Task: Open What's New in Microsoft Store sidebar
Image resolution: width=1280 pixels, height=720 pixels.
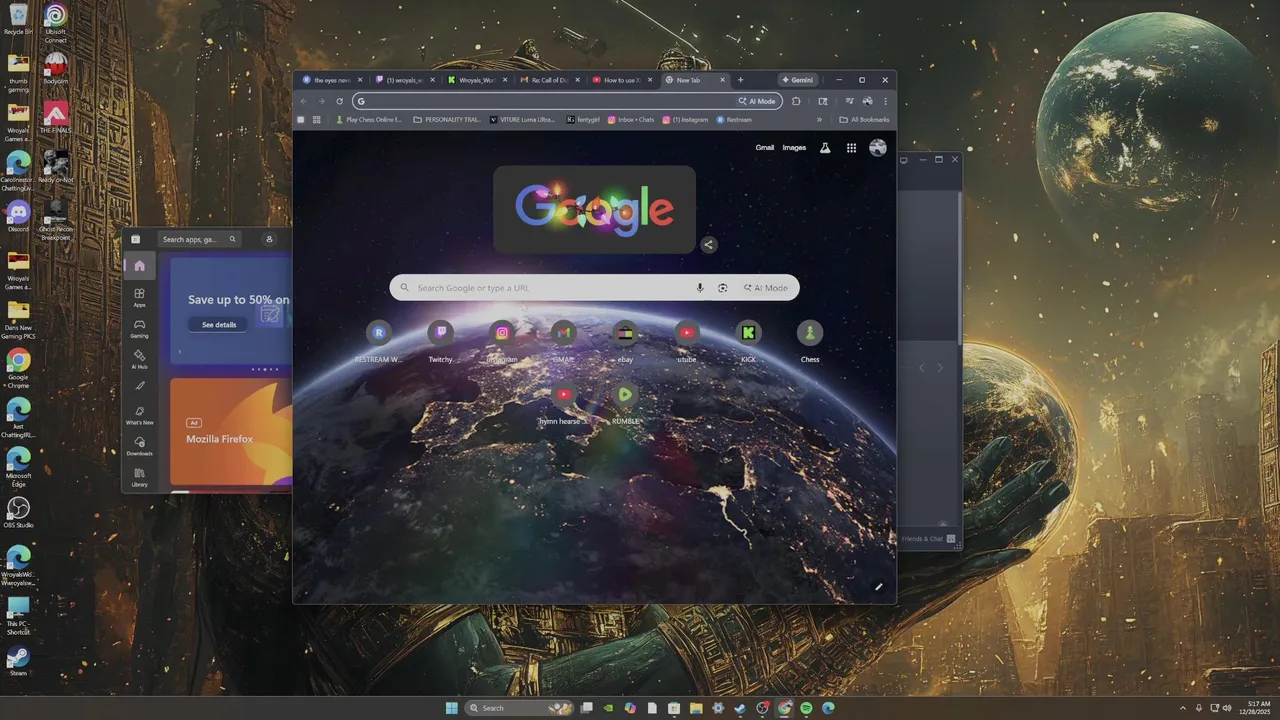Action: pyautogui.click(x=139, y=415)
